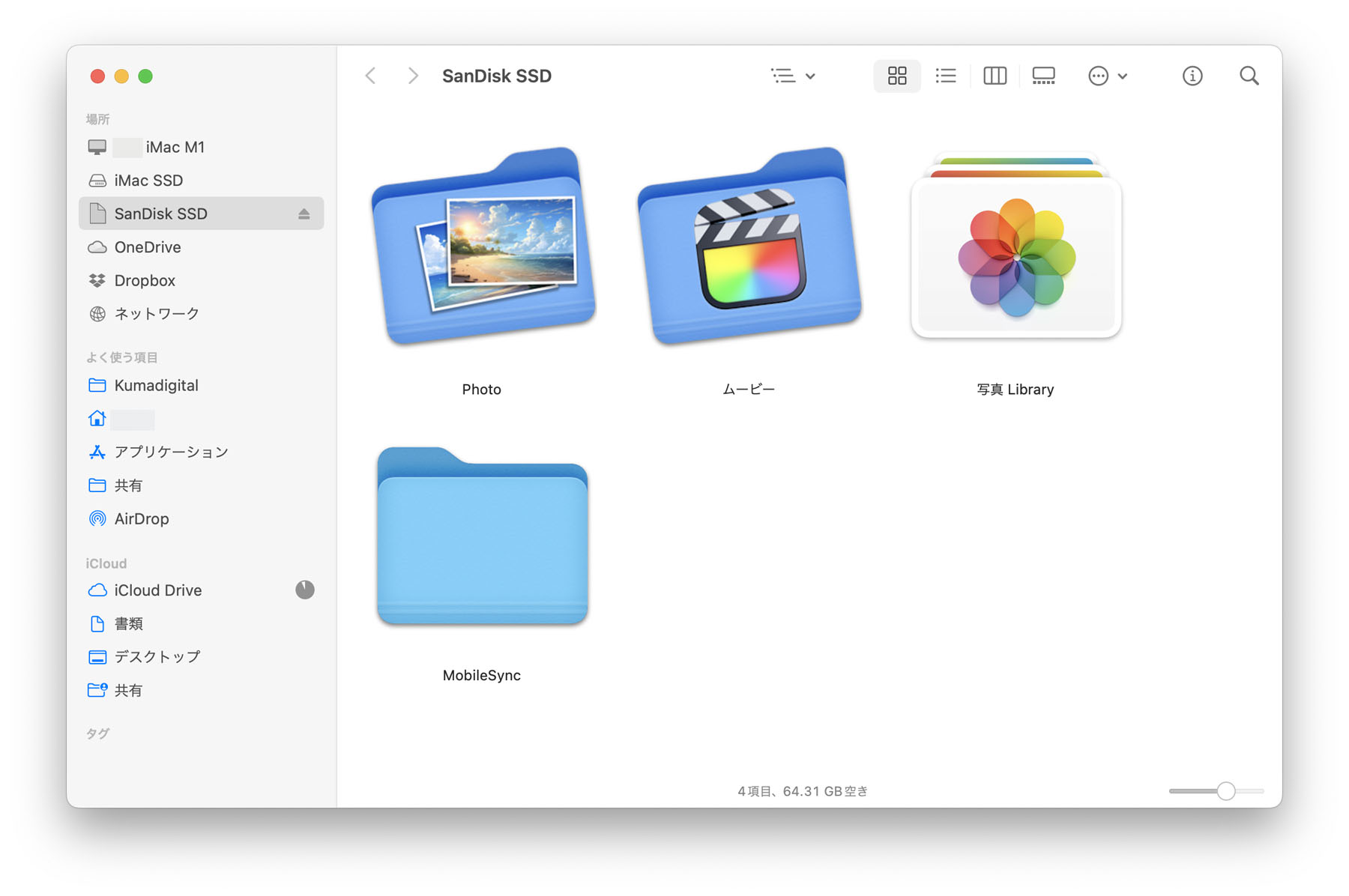
Task: Go forward with the right arrow
Action: click(412, 76)
